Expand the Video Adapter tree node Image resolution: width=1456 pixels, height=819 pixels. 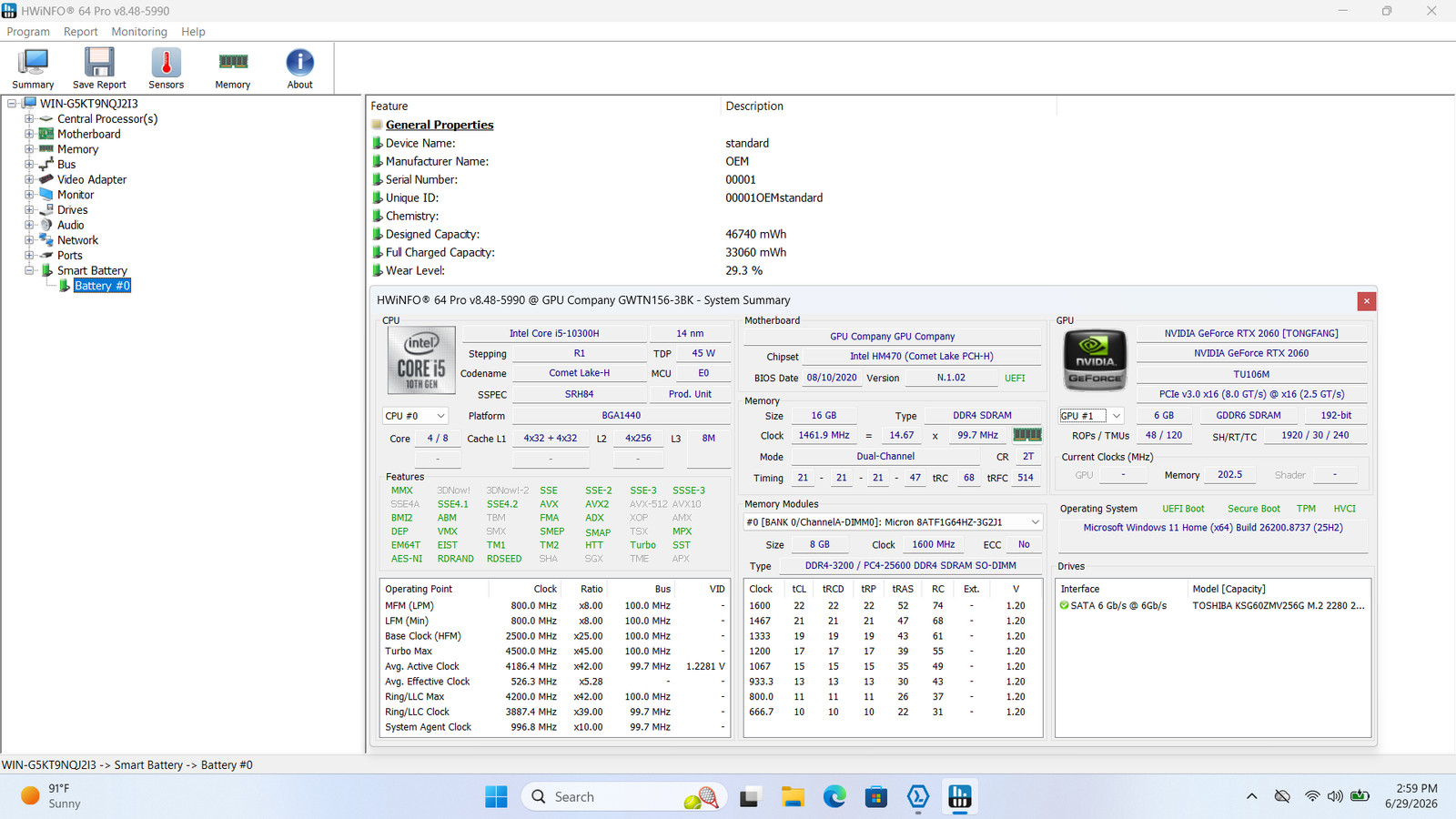[29, 179]
